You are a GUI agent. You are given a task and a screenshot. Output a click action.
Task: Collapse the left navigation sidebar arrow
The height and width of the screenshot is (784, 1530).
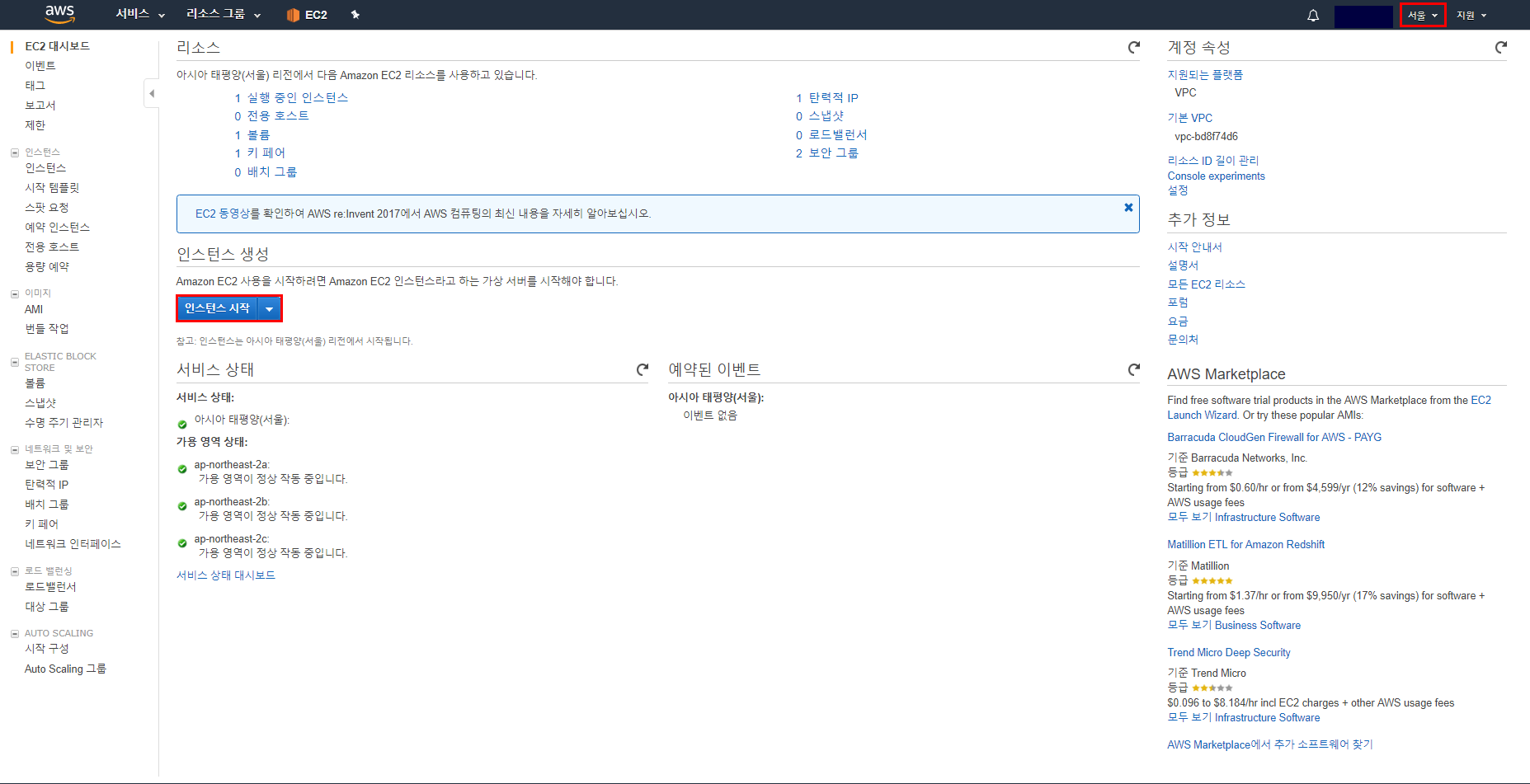(x=151, y=93)
